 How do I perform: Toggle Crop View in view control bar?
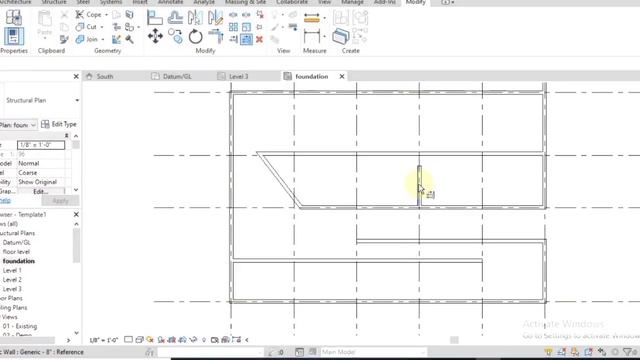(x=172, y=340)
